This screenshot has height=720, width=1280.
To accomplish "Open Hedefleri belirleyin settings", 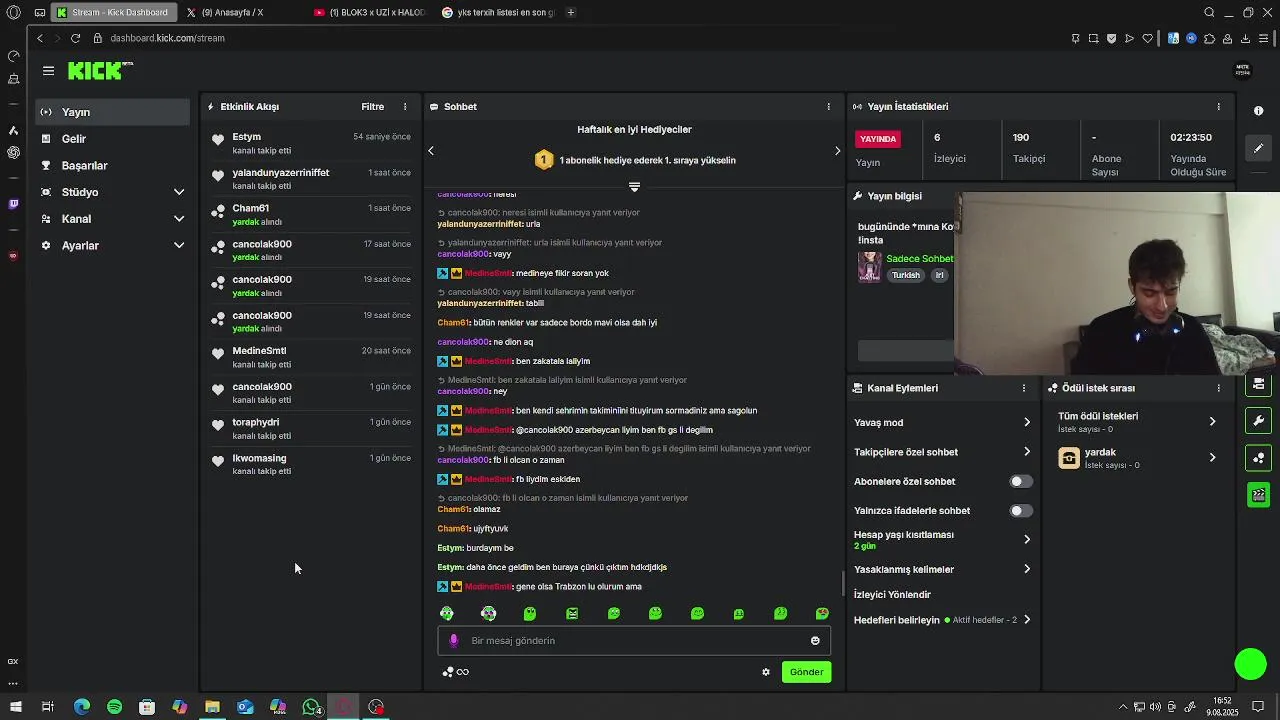I will pyautogui.click(x=942, y=620).
